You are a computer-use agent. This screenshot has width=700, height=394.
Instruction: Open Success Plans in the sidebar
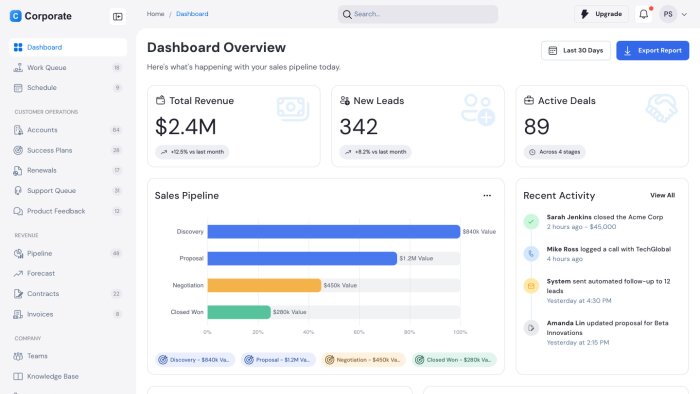click(68, 150)
